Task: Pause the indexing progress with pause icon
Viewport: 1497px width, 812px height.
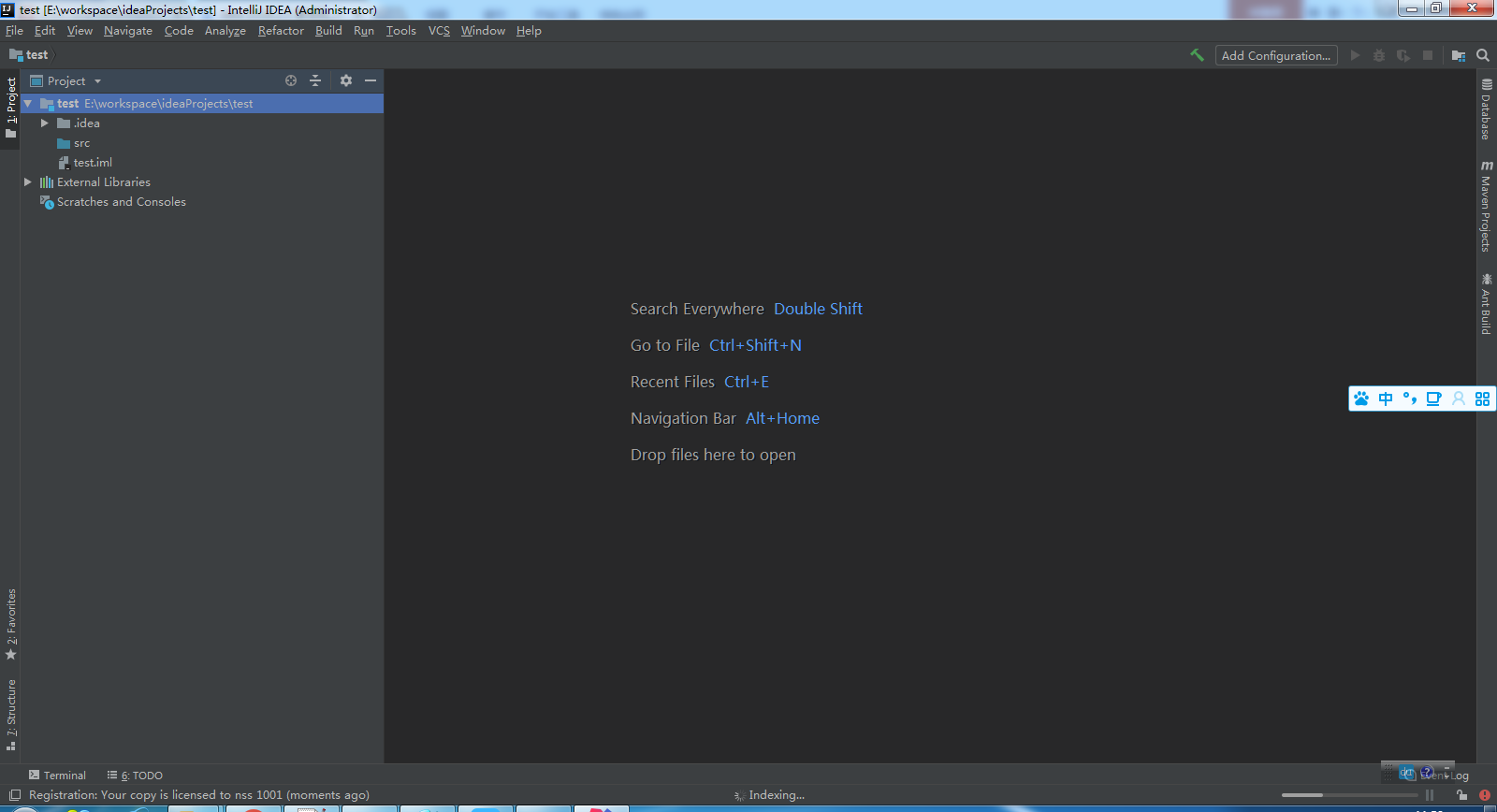Action: pos(1430,795)
